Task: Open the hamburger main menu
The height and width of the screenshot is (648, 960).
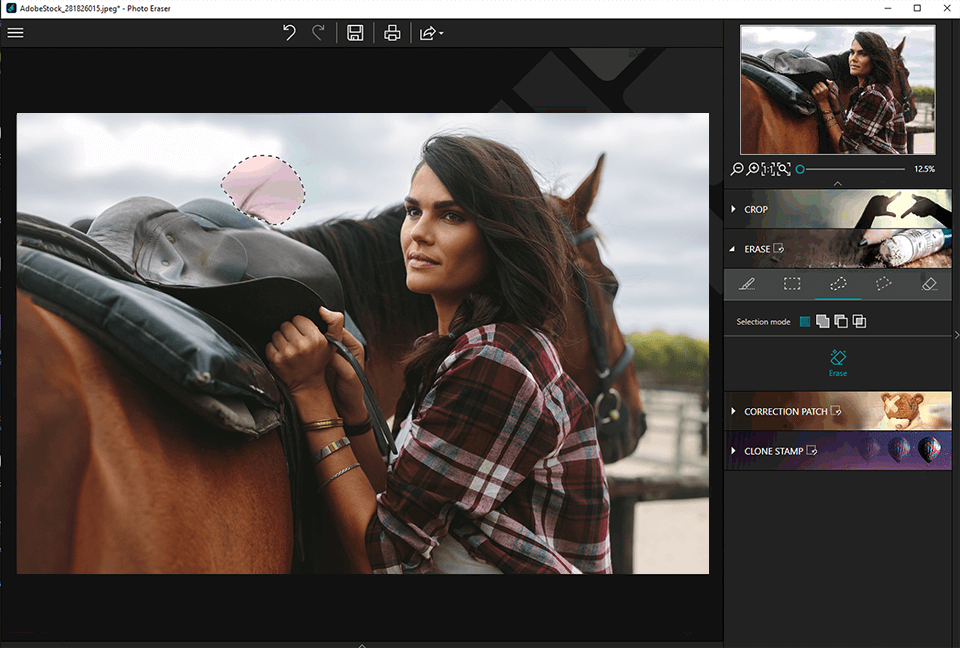Action: point(15,33)
